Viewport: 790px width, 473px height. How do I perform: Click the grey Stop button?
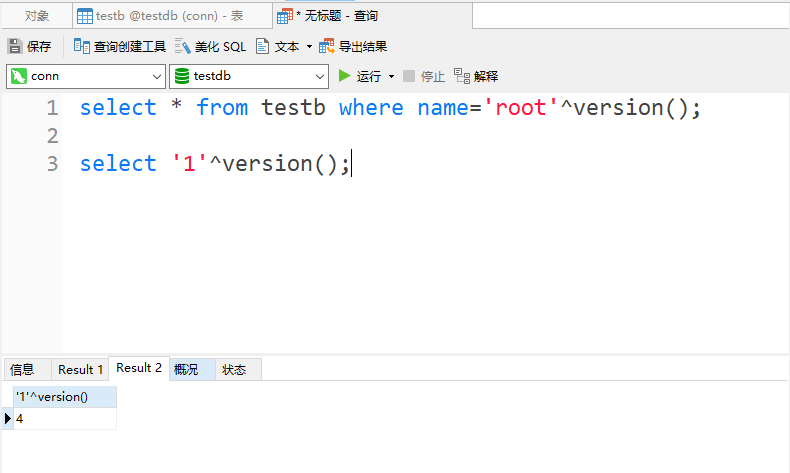(x=409, y=76)
